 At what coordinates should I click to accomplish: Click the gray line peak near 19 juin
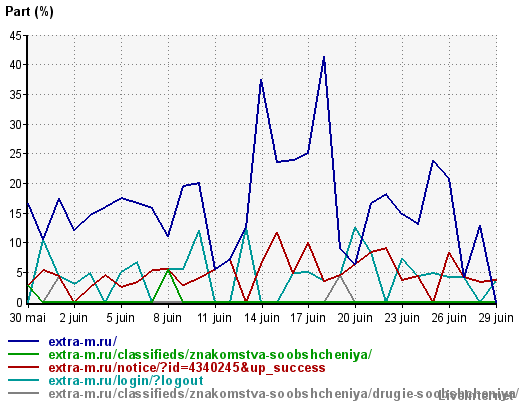click(x=339, y=276)
